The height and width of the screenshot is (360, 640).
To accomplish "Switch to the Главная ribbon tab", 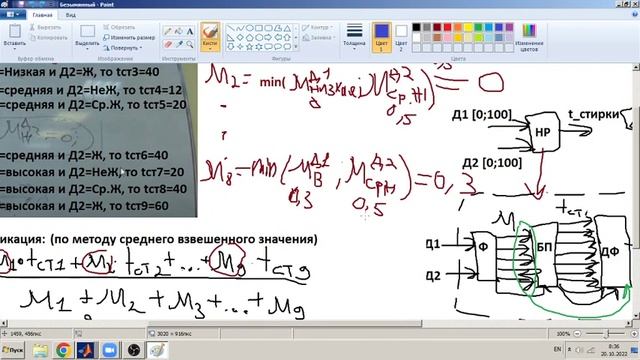I will pyautogui.click(x=42, y=15).
